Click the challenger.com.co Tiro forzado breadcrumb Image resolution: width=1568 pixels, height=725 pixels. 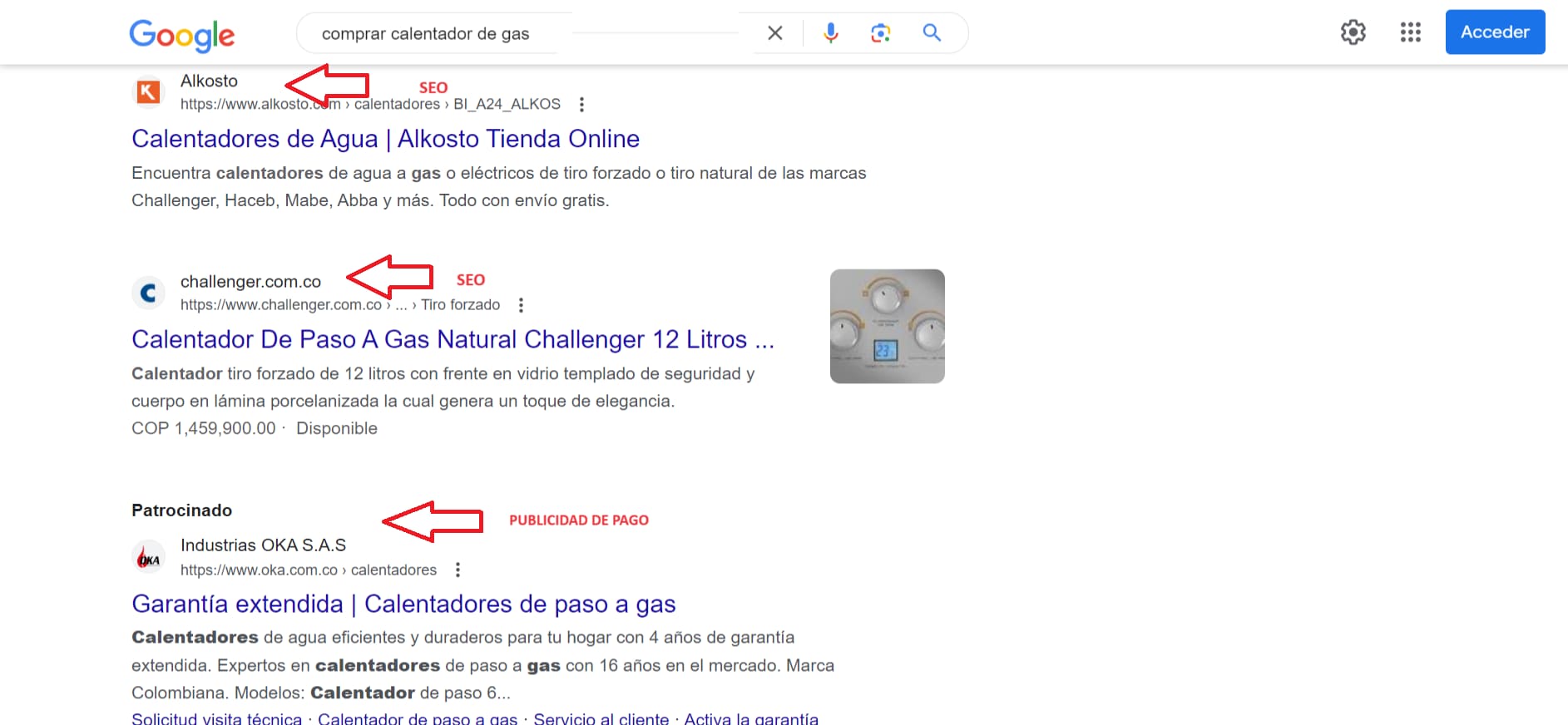tap(340, 305)
